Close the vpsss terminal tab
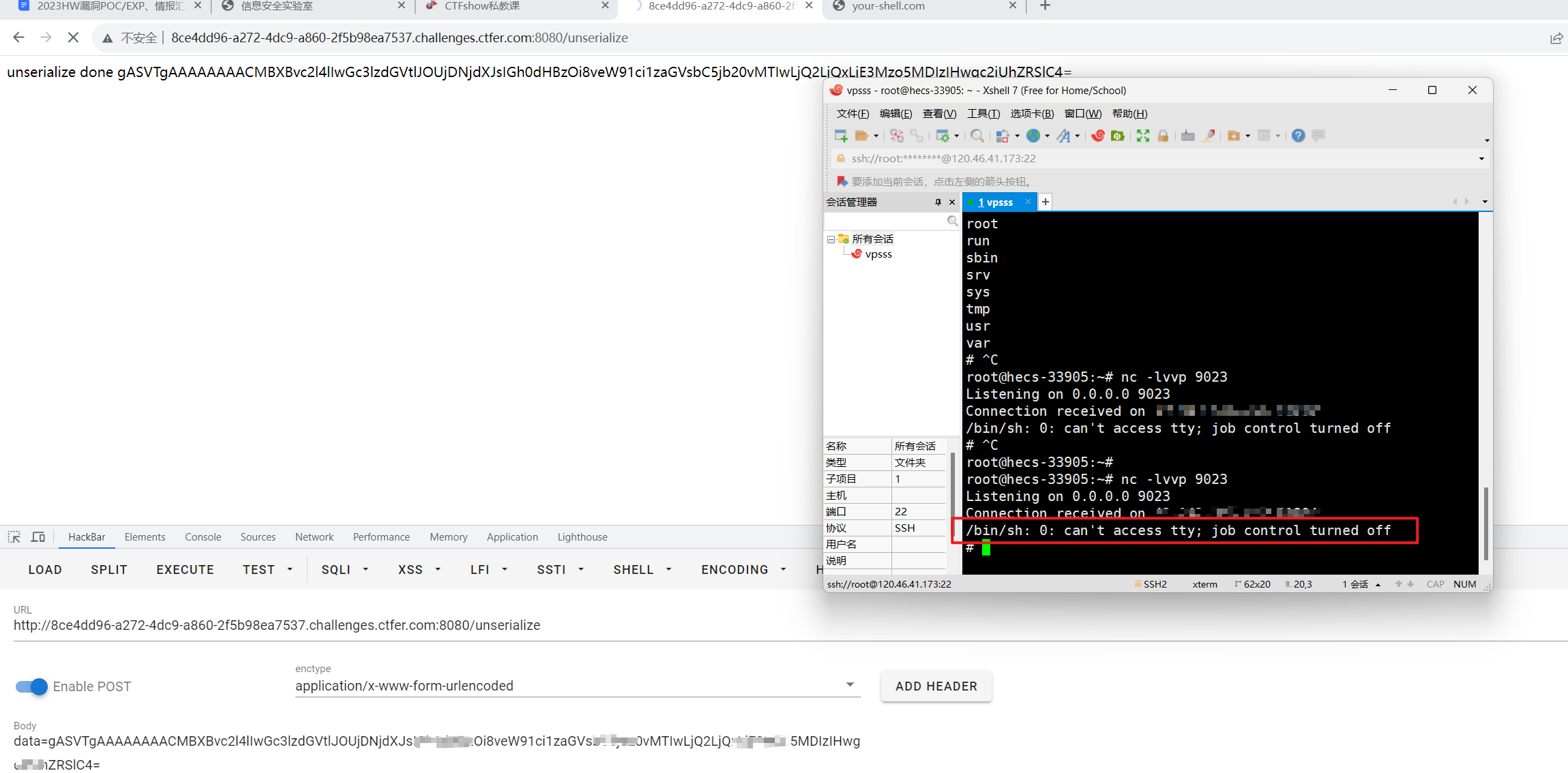The width and height of the screenshot is (1568, 773). tap(1028, 202)
